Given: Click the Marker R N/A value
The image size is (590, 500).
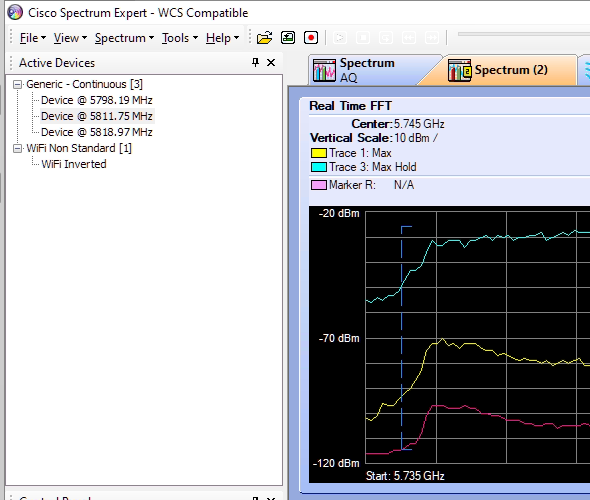Looking at the screenshot, I should 404,185.
